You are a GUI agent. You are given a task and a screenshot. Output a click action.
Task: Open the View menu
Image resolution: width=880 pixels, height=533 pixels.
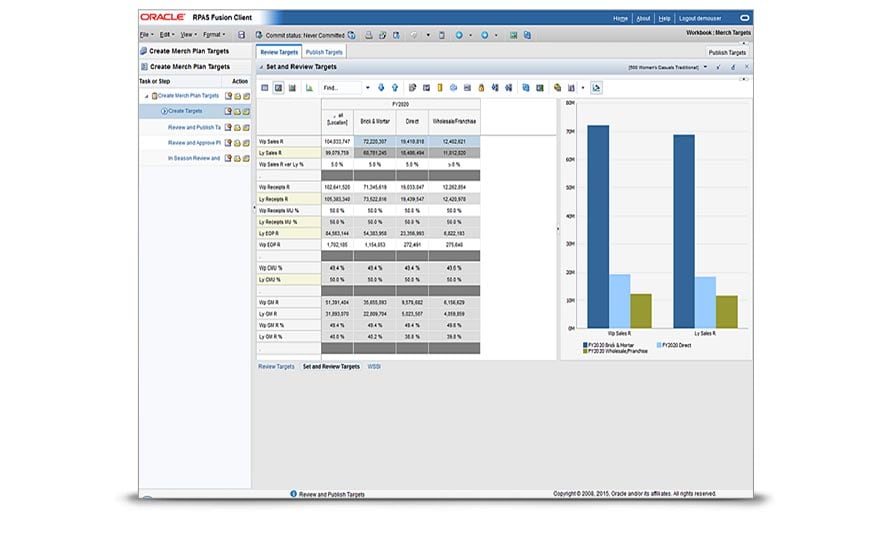[x=188, y=35]
